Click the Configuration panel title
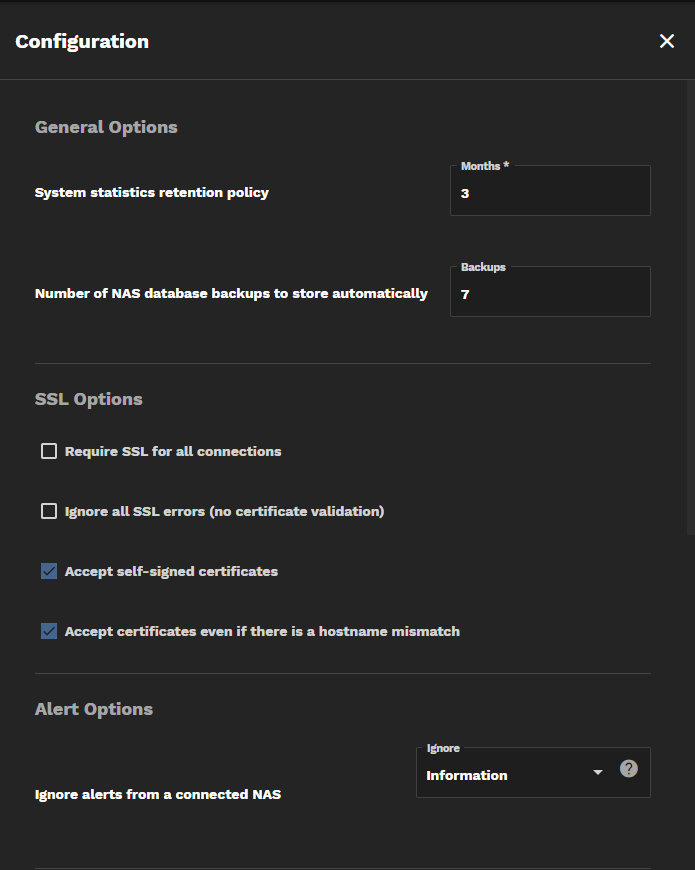 point(82,41)
